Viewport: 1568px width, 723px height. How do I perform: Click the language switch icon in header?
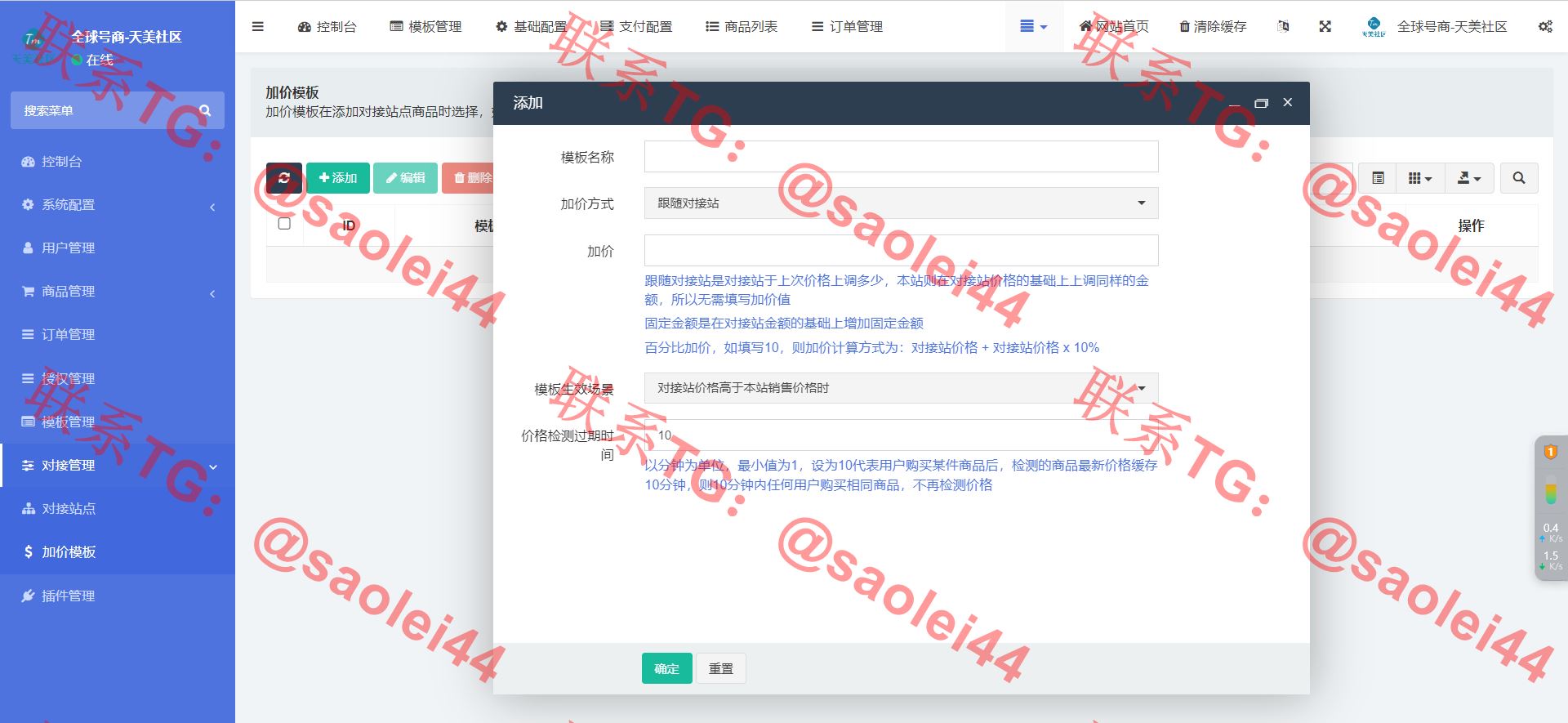1283,26
